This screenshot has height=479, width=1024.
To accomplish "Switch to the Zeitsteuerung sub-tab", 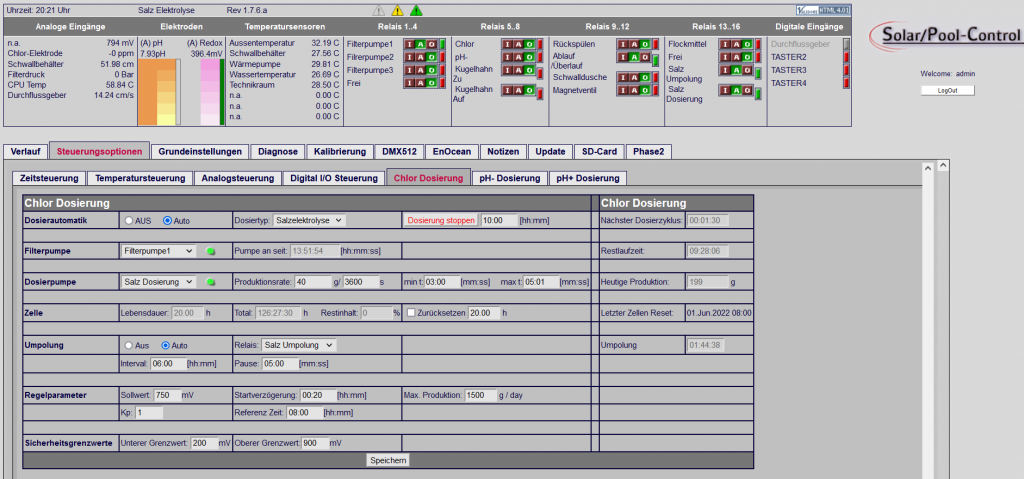I will [x=50, y=178].
